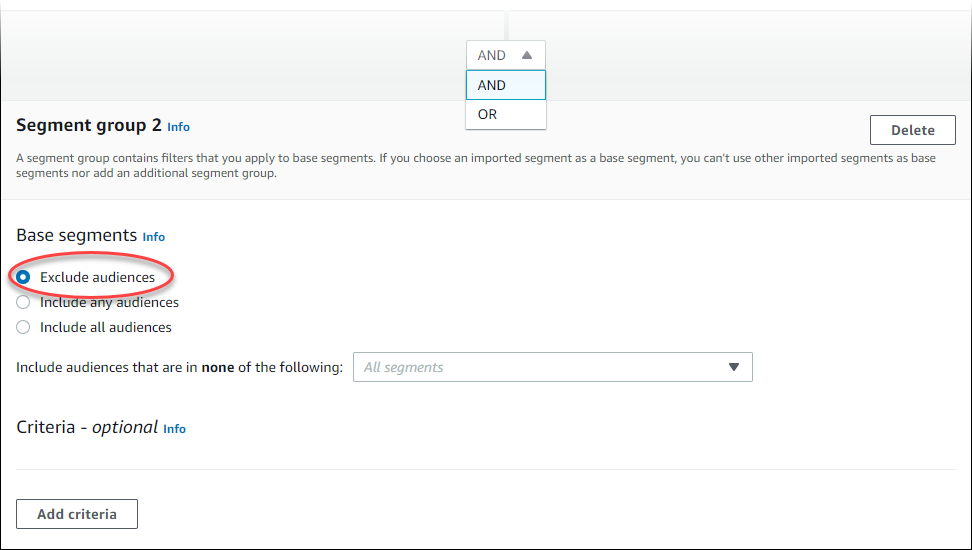Image resolution: width=972 pixels, height=550 pixels.
Task: Click the 'Include audiences that are in none' label
Action: tap(179, 367)
